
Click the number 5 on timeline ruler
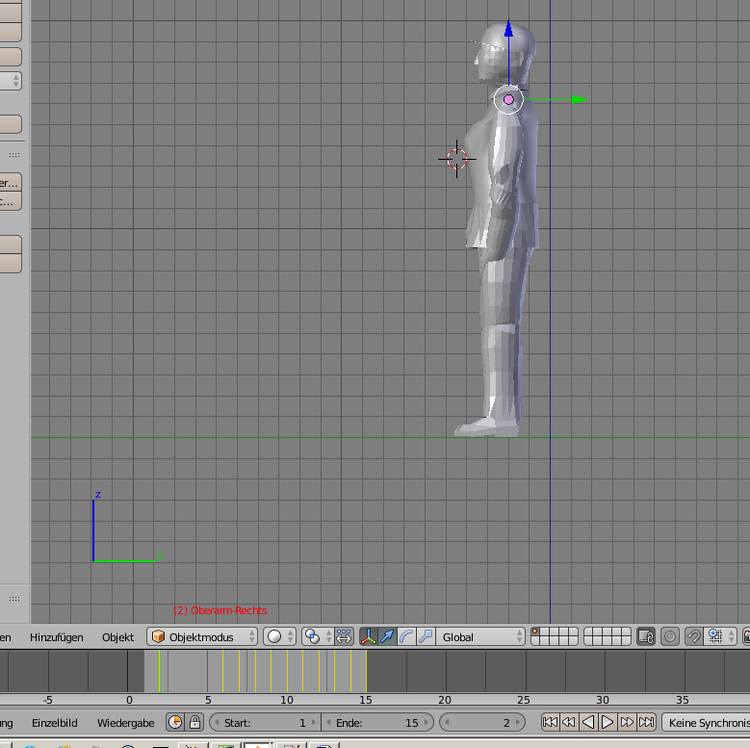[x=208, y=700]
